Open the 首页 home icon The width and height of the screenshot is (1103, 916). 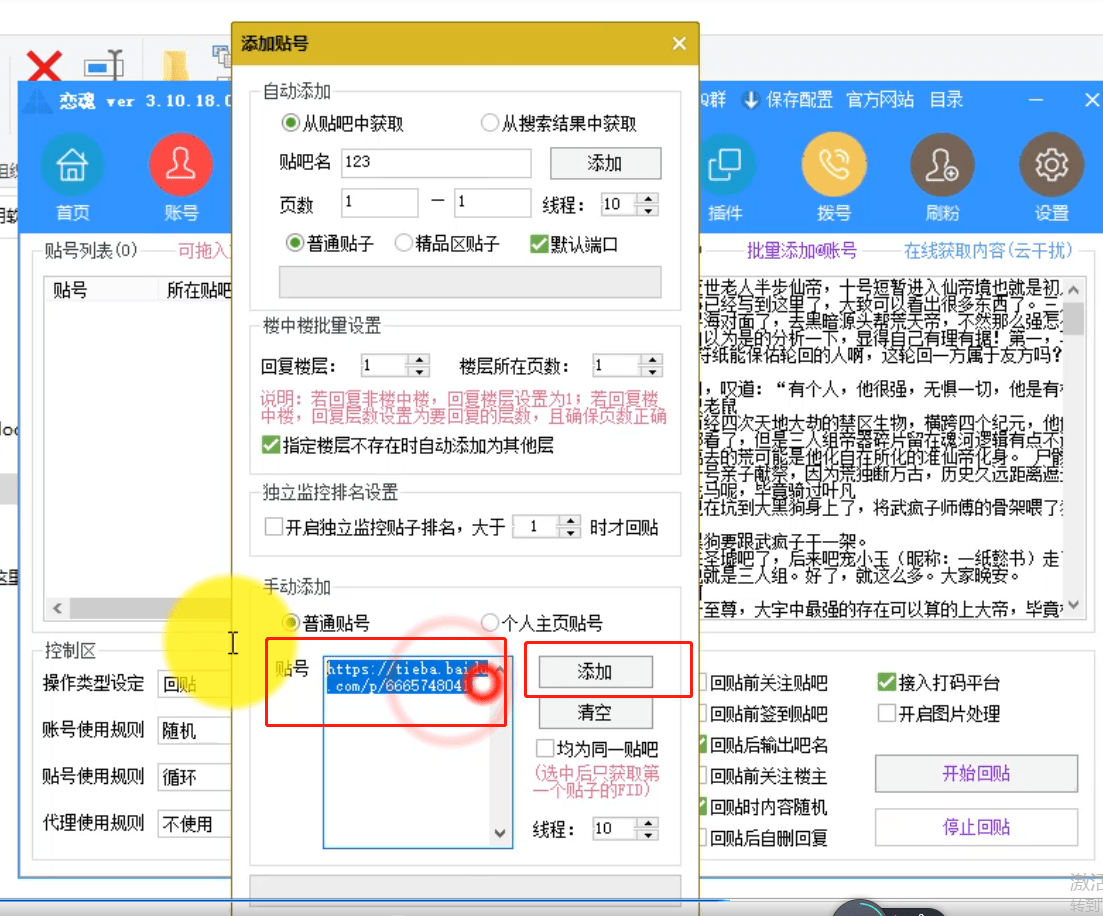pos(72,165)
